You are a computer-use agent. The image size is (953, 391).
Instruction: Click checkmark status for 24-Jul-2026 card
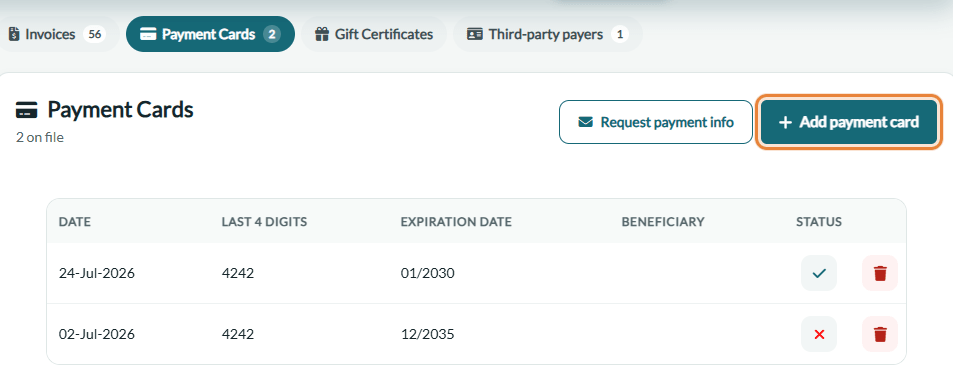819,274
